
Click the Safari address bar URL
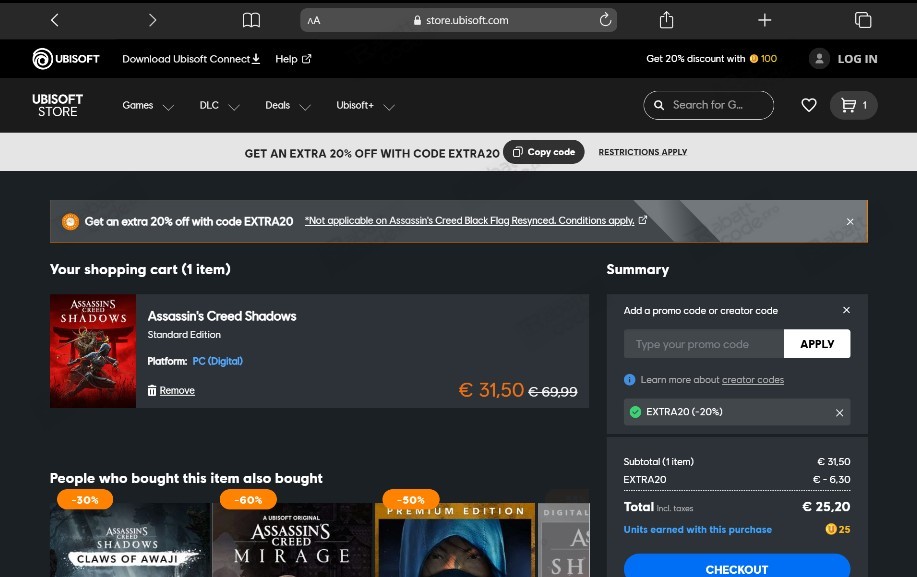coord(467,20)
